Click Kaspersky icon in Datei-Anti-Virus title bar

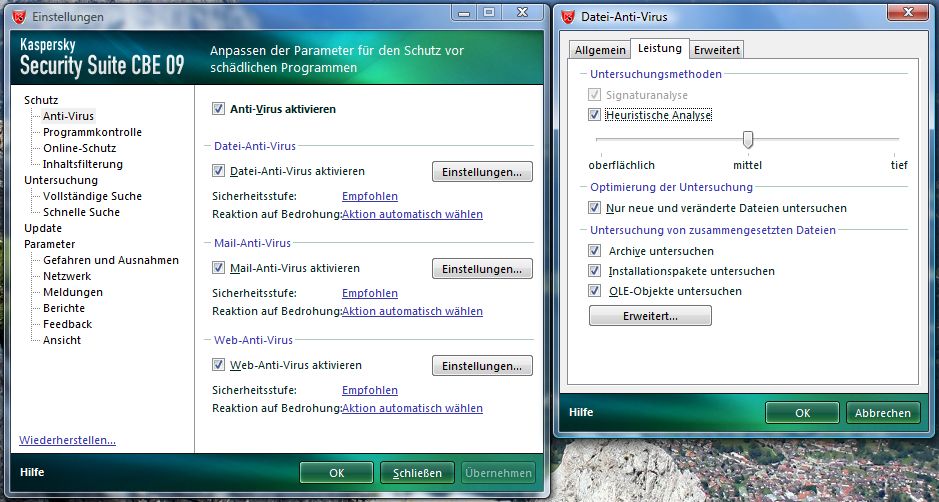tap(568, 17)
